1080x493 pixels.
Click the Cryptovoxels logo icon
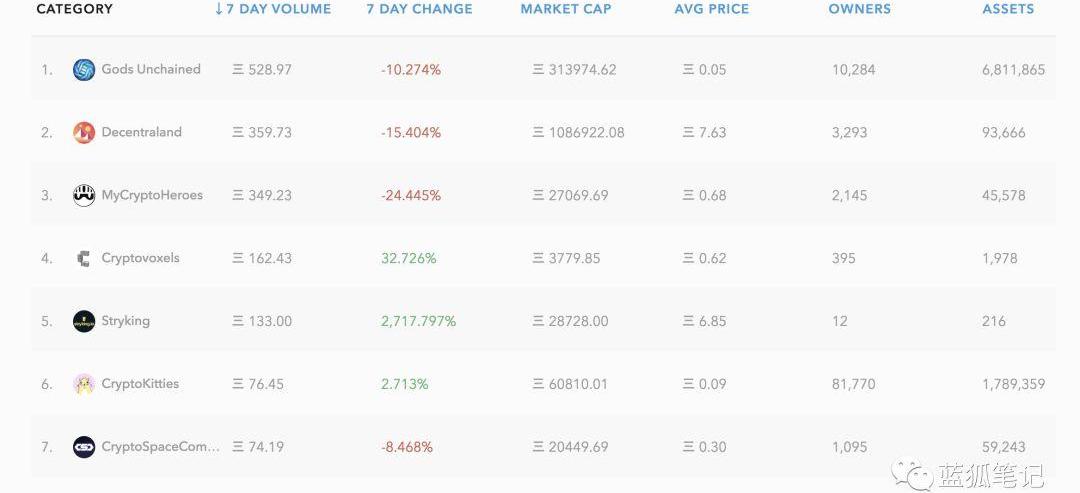tap(84, 258)
